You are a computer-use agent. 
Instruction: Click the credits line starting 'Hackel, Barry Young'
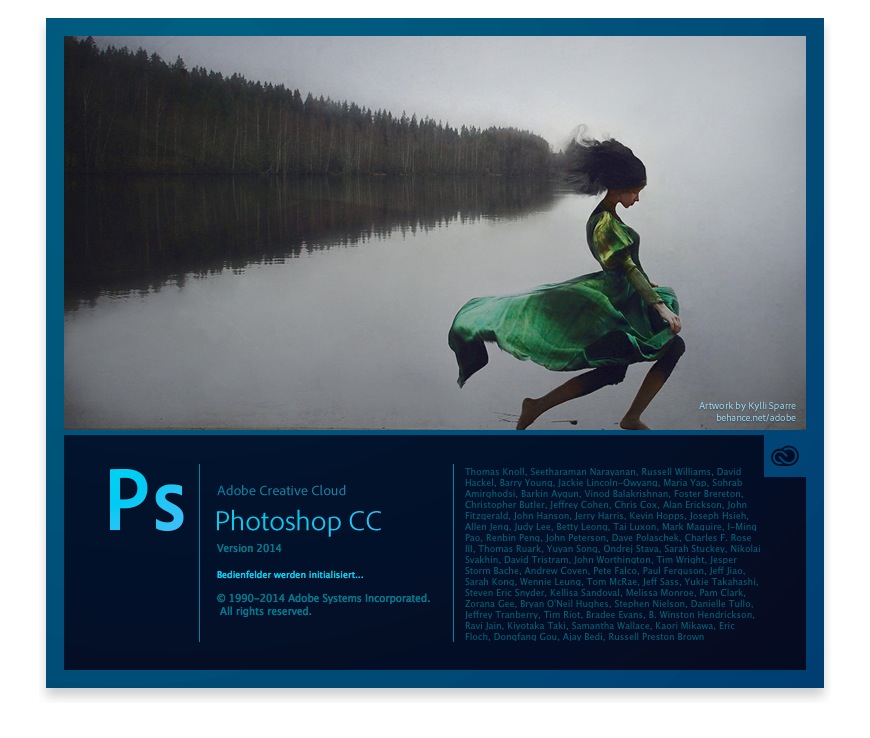[x=604, y=483]
